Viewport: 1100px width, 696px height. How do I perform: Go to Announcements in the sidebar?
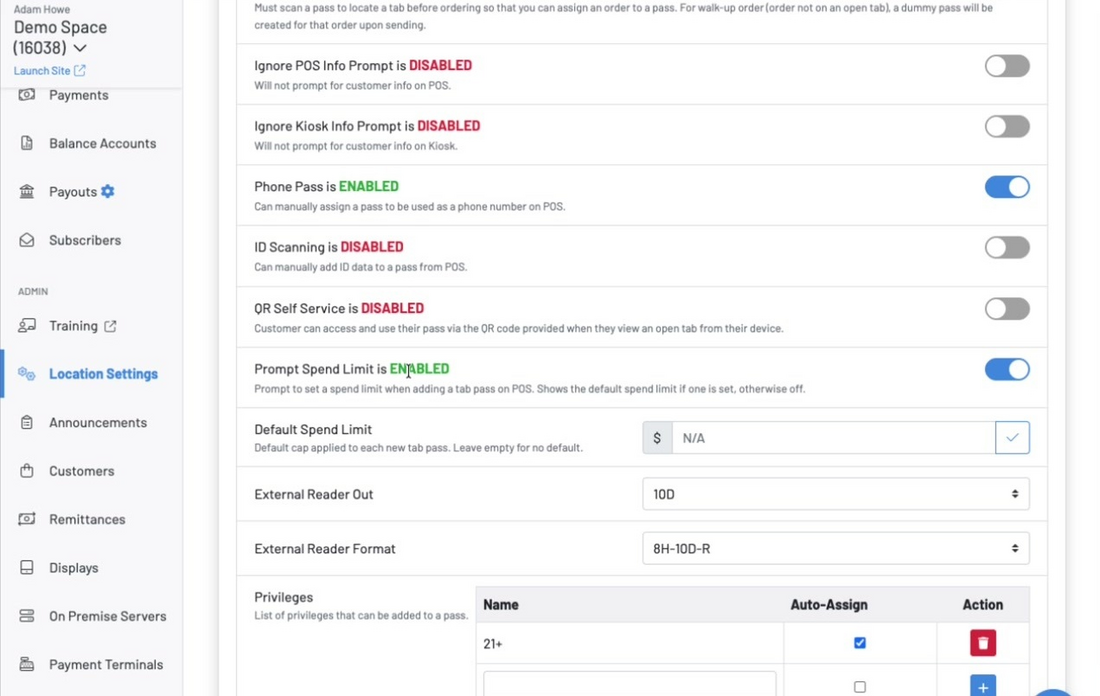click(98, 422)
